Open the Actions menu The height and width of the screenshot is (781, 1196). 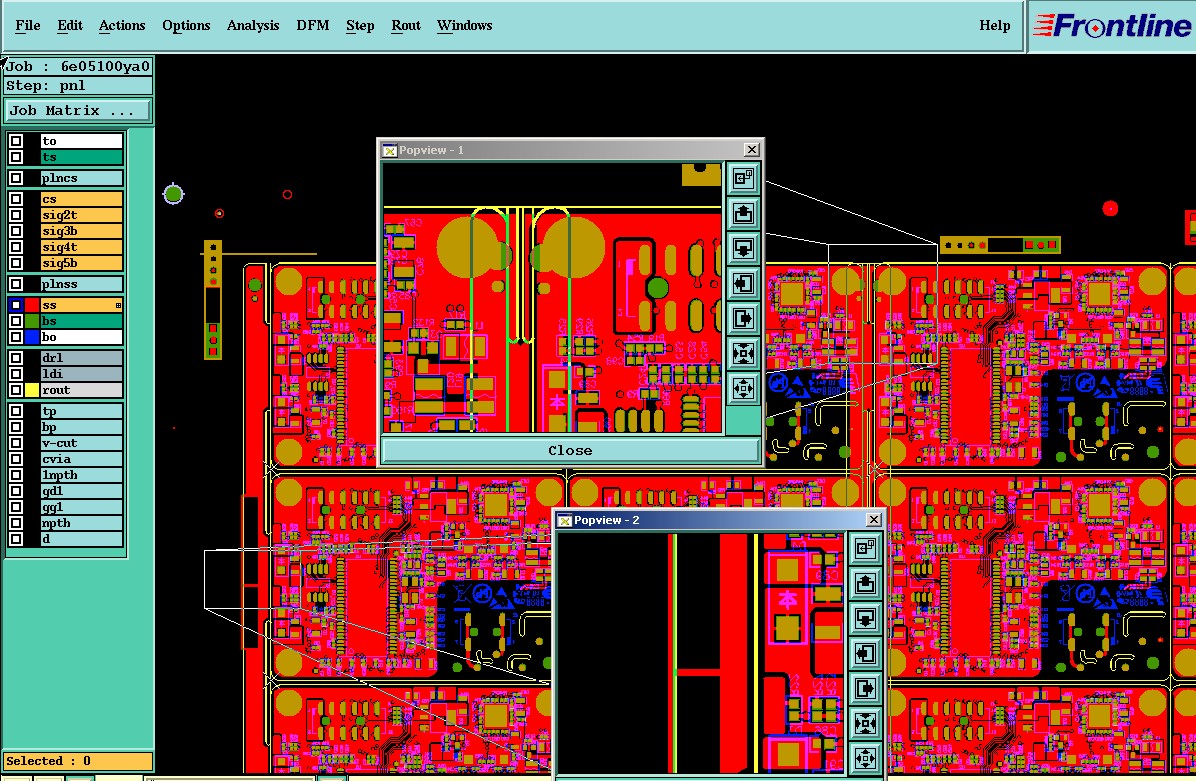(122, 25)
